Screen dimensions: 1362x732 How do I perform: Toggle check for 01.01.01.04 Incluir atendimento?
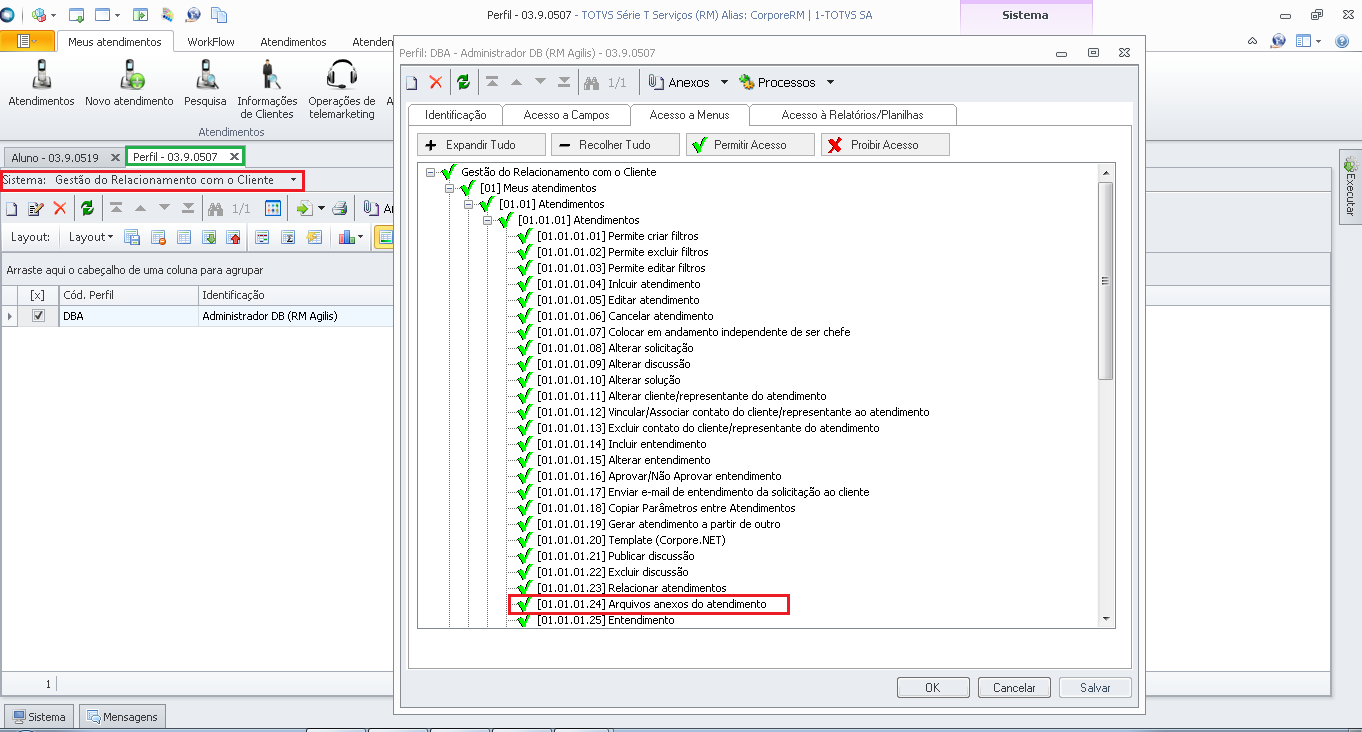[524, 284]
